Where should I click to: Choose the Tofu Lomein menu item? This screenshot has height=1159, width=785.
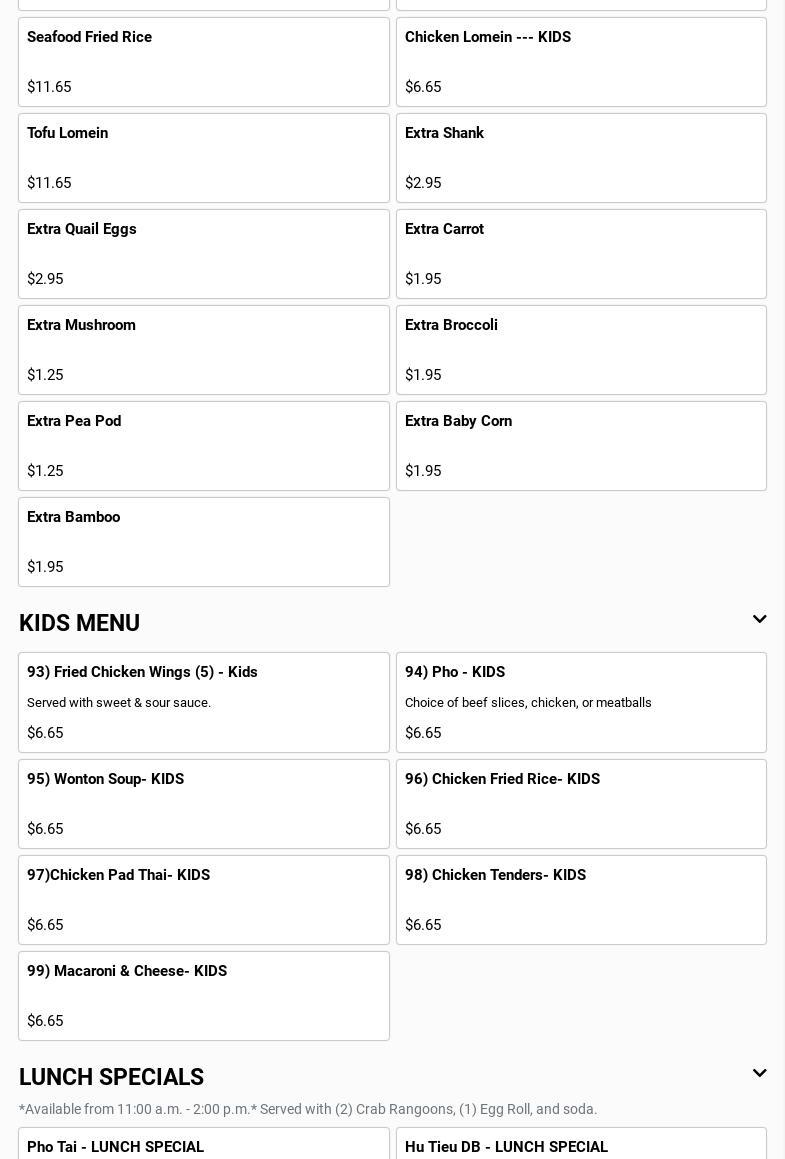(x=204, y=158)
